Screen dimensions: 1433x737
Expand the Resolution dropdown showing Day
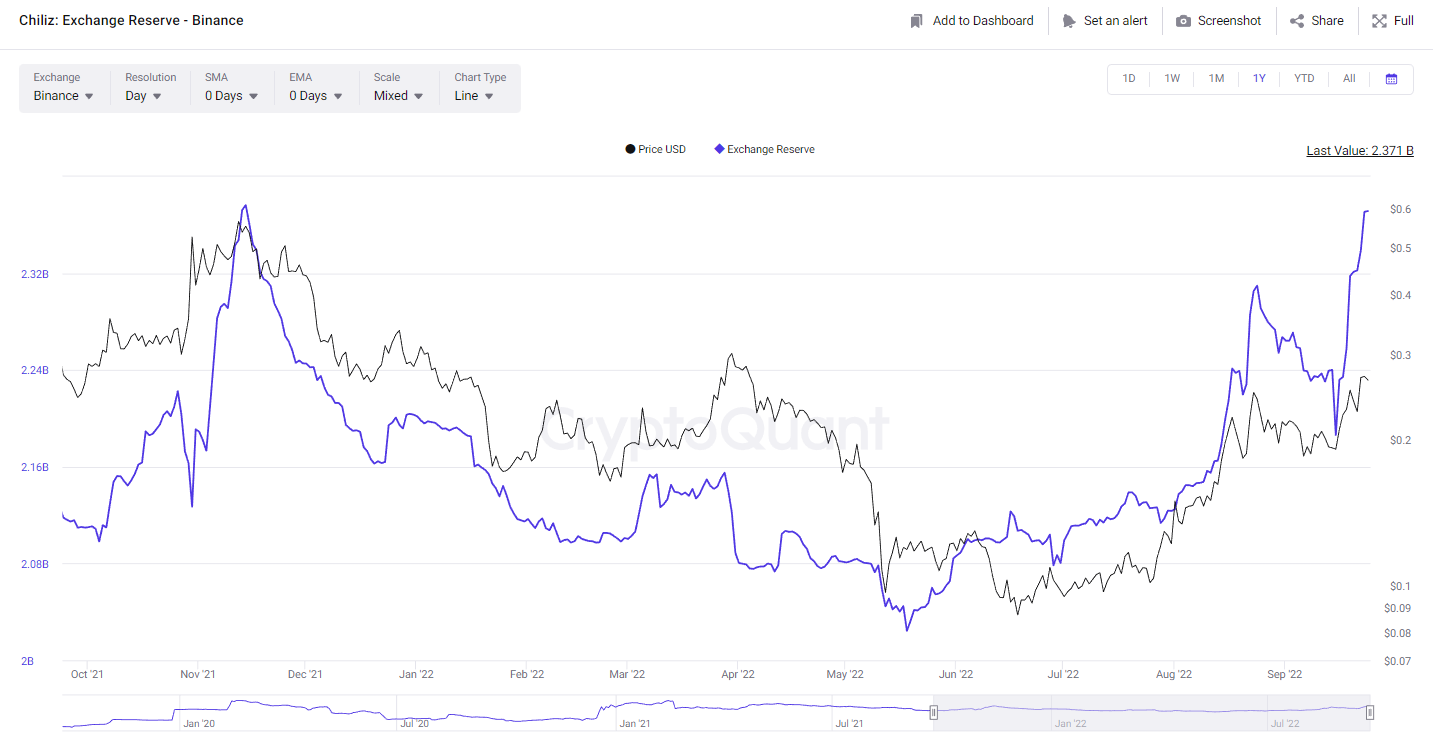click(144, 96)
